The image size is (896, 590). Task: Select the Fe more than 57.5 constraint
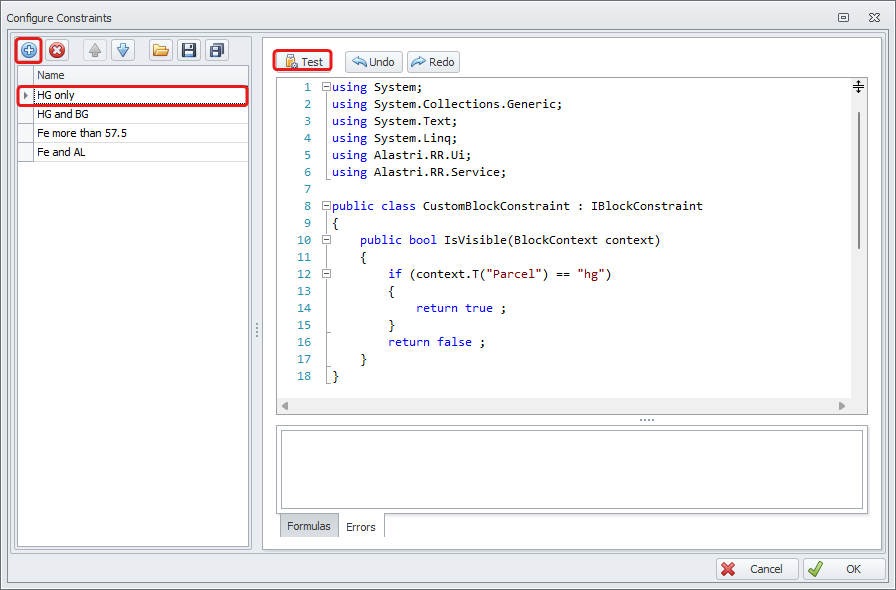click(82, 133)
